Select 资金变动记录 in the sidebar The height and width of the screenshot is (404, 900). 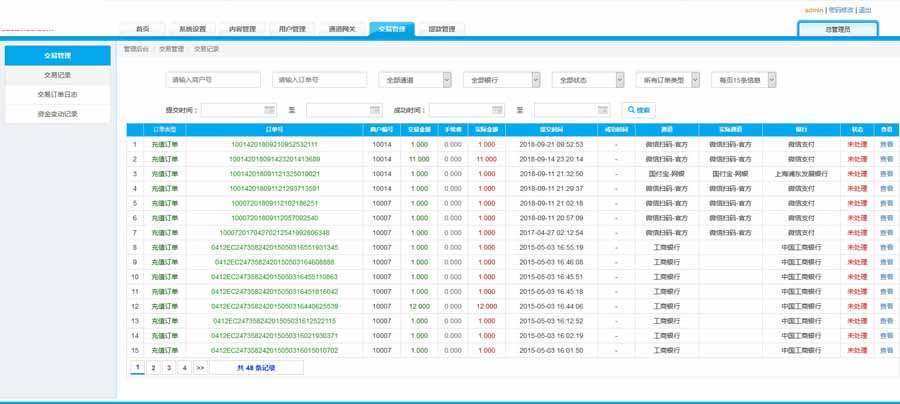click(57, 114)
